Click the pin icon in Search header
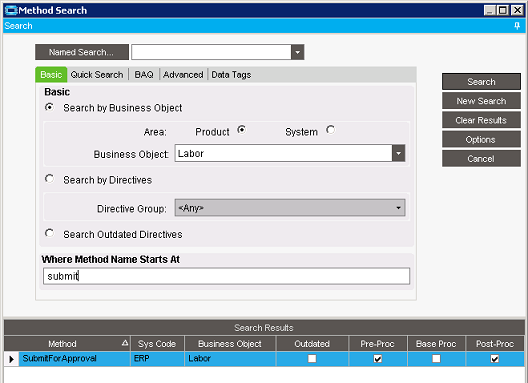Screen dimensions: 528x383 [517, 26]
